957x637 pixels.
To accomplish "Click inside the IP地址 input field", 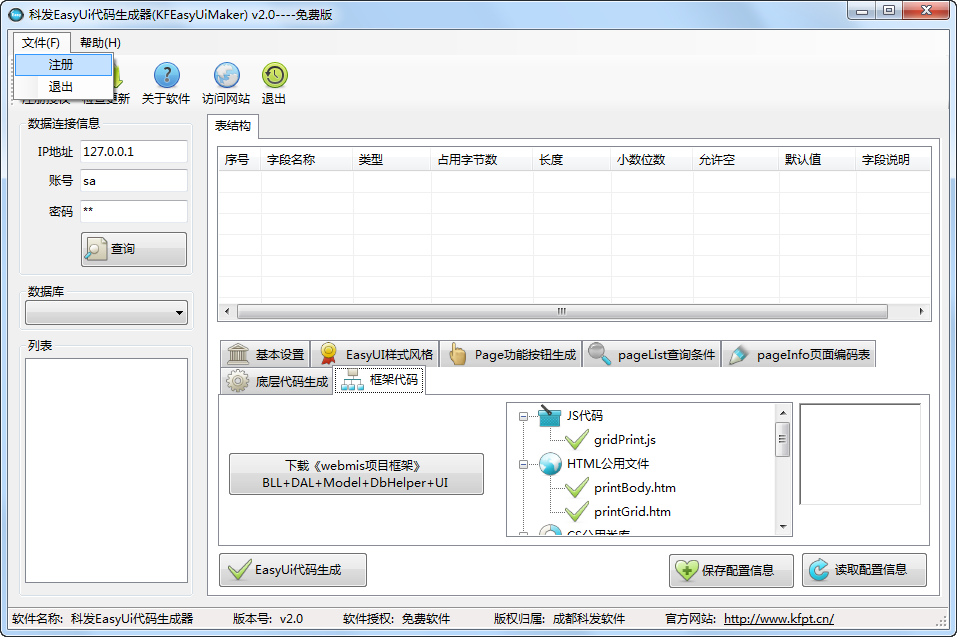I will [133, 152].
